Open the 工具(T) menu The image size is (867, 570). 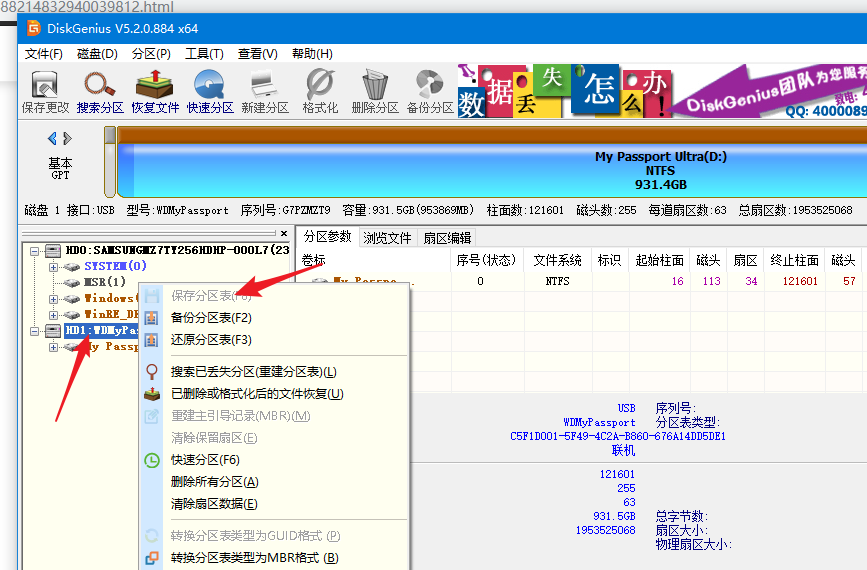(x=204, y=53)
